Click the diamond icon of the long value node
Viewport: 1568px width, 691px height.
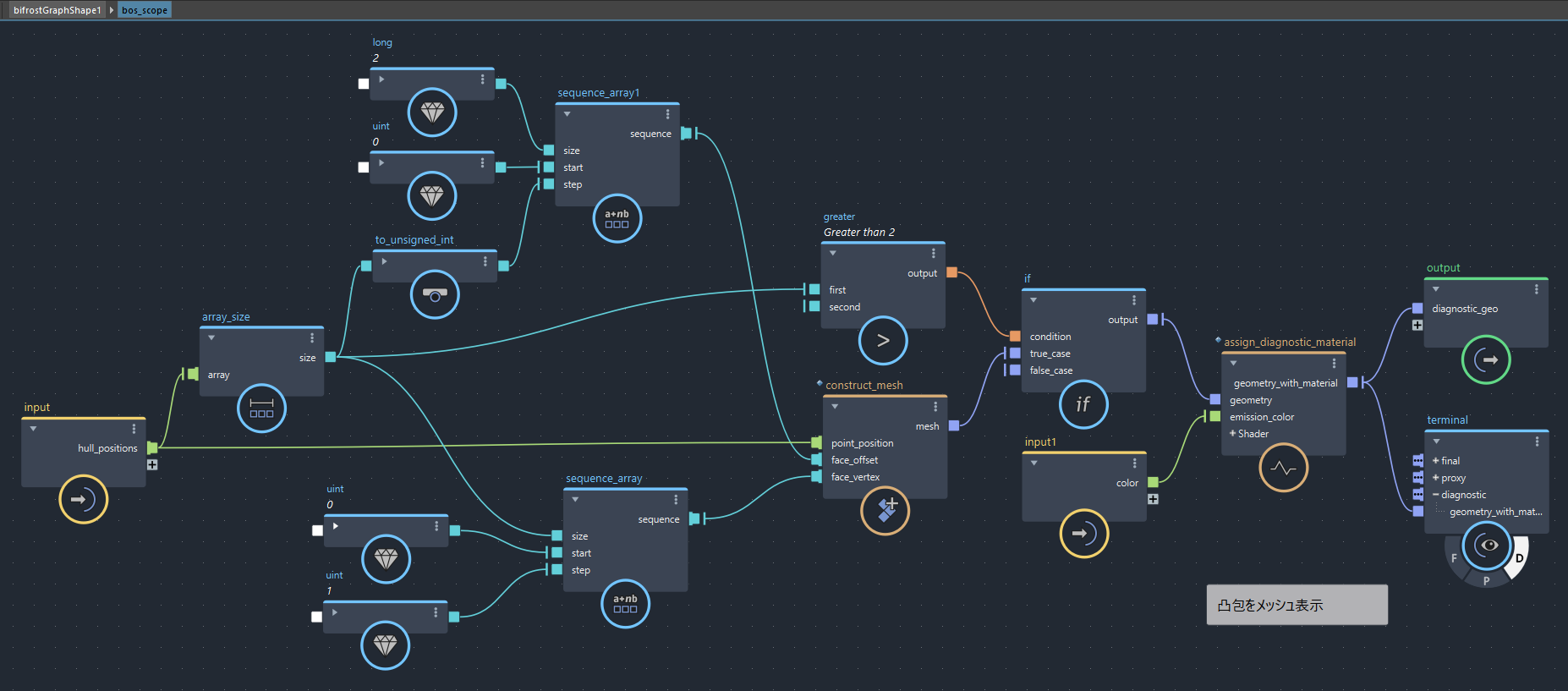coord(432,112)
